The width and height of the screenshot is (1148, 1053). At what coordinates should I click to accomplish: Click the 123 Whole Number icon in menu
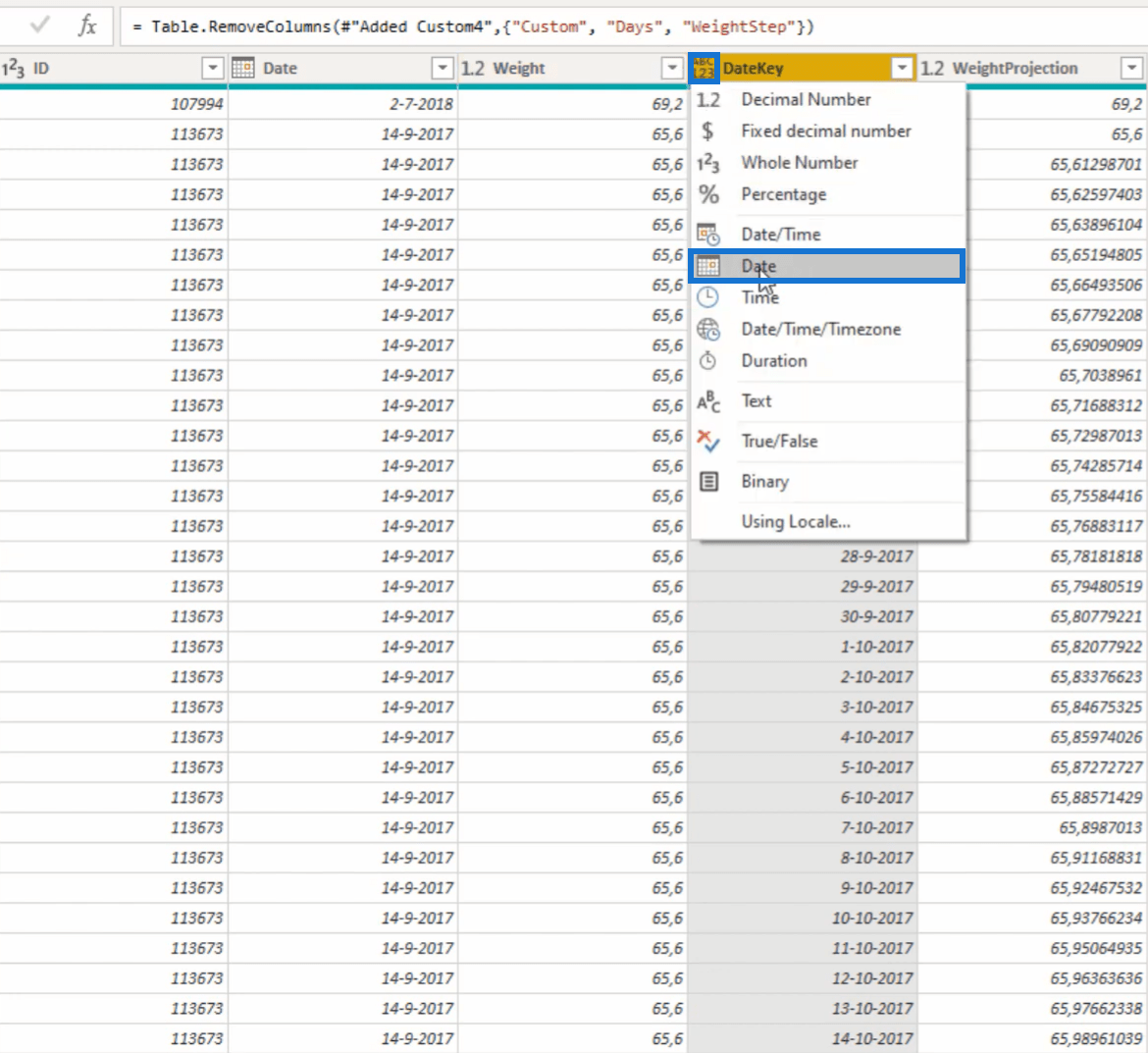pyautogui.click(x=708, y=163)
